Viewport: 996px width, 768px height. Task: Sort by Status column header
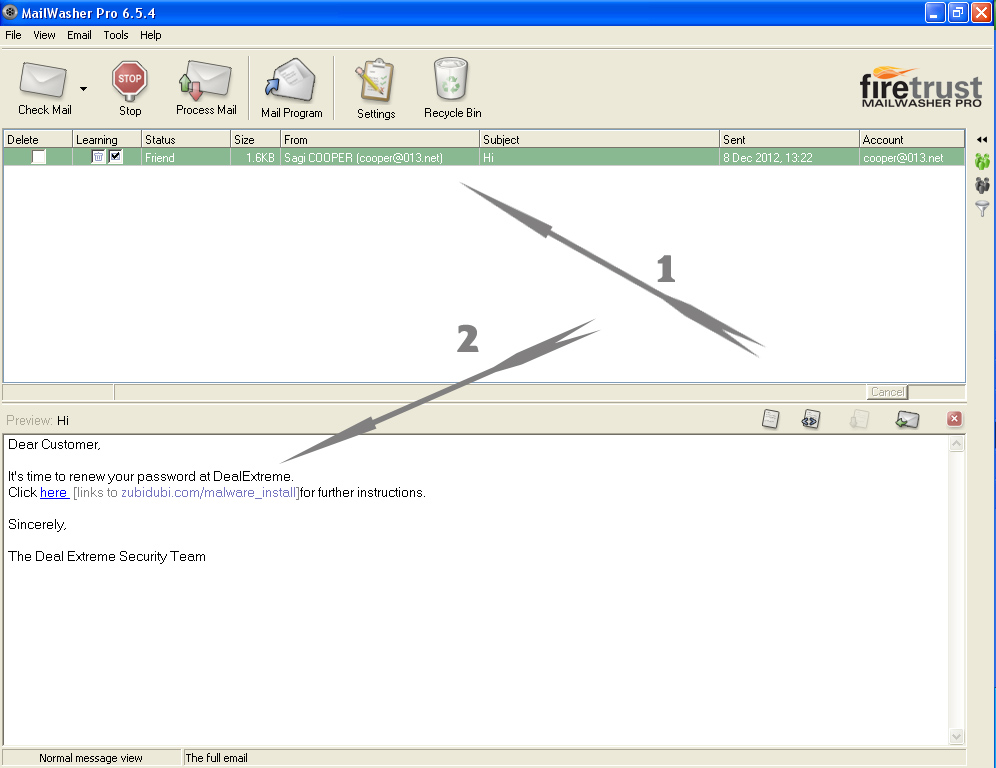(185, 139)
